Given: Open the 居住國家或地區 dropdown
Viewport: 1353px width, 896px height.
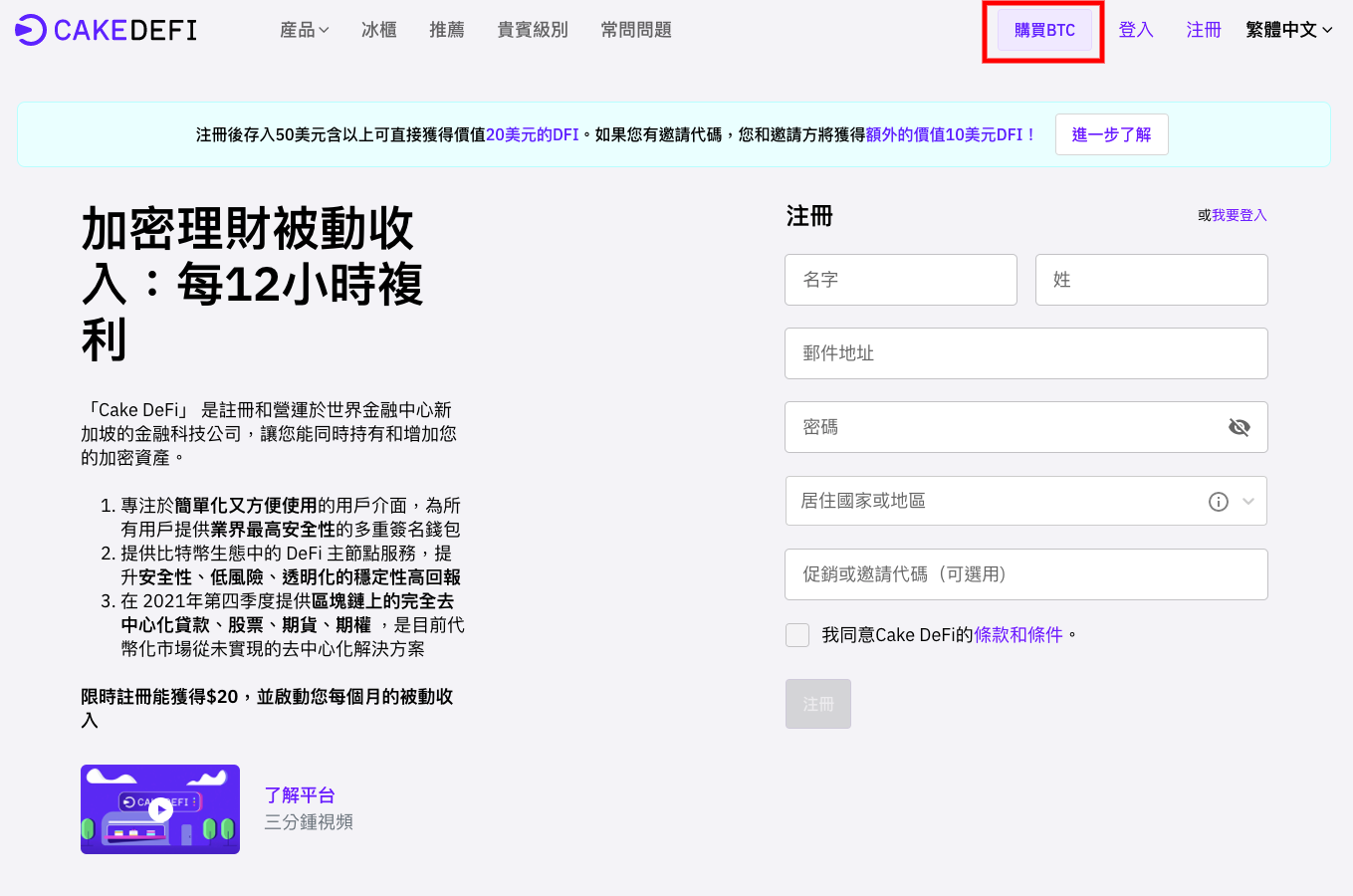Looking at the screenshot, I should coord(1025,501).
